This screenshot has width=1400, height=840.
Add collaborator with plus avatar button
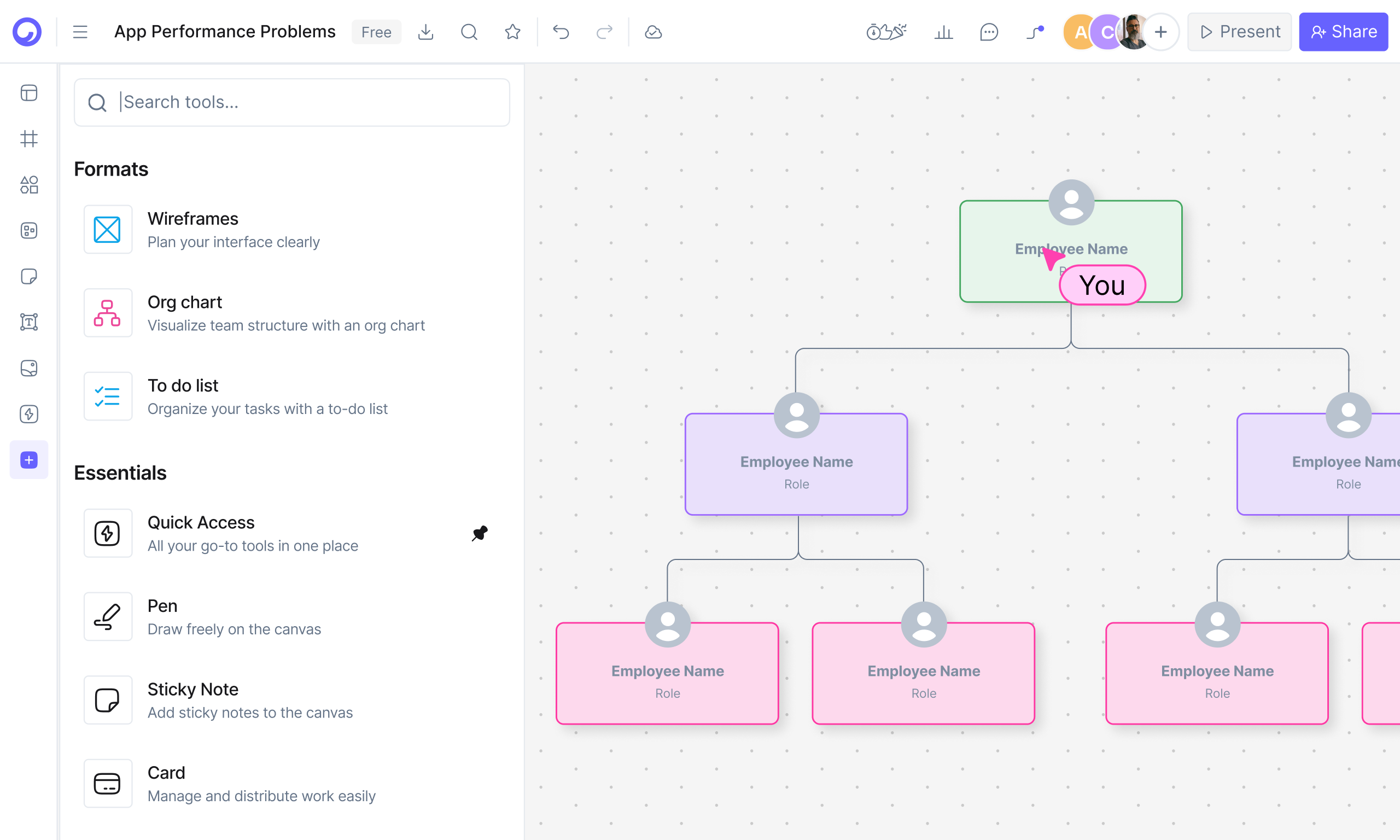(x=1160, y=32)
